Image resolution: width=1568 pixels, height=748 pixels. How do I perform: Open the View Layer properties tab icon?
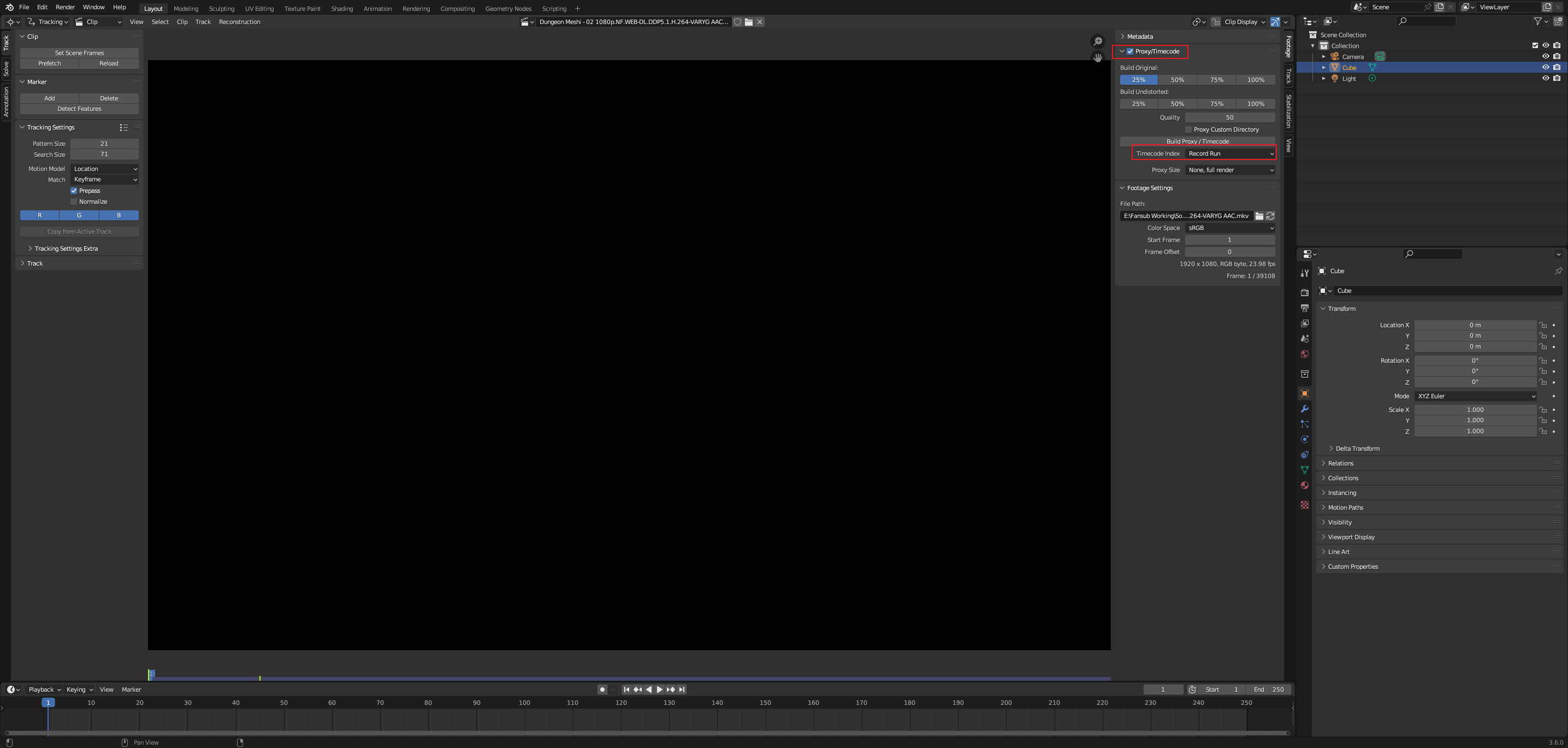pos(1304,323)
